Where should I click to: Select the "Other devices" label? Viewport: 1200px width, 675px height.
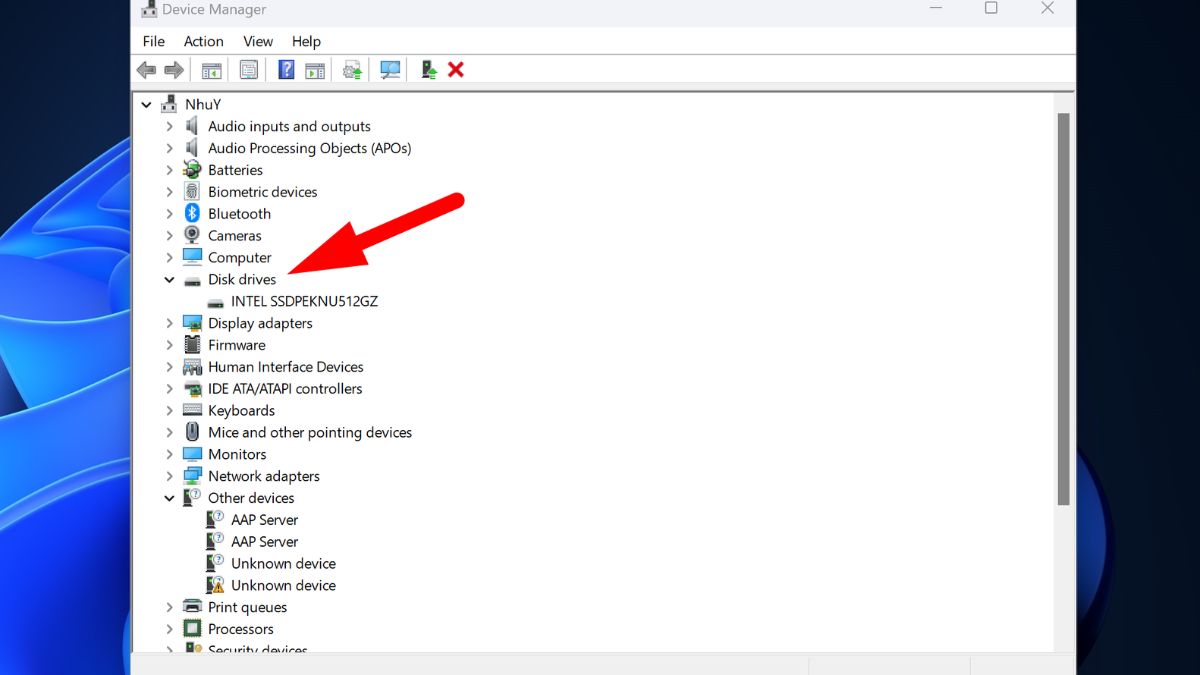coord(251,498)
